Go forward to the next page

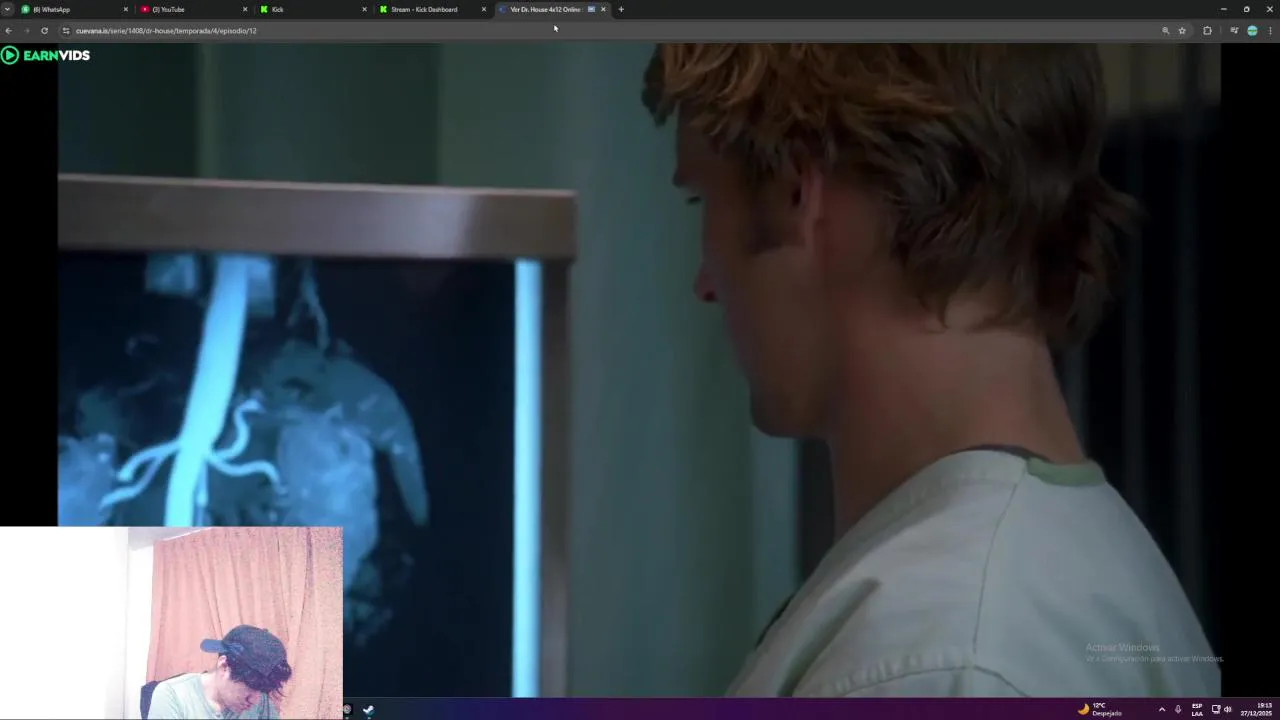[26, 30]
